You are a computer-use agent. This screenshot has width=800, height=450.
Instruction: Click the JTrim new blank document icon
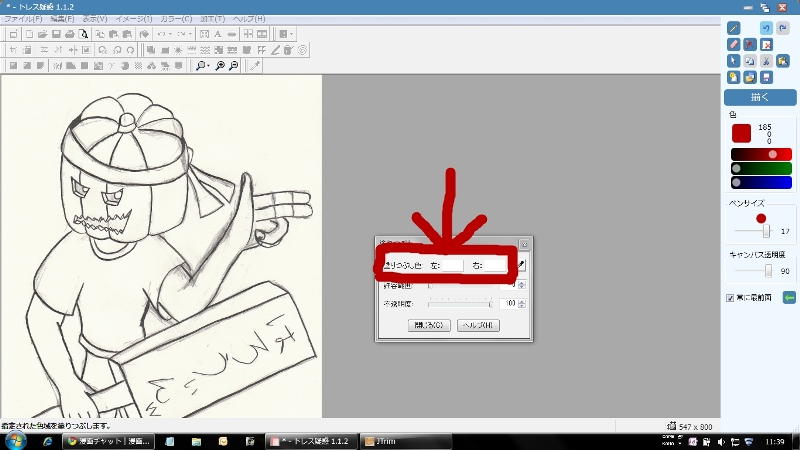pyautogui.click(x=29, y=34)
